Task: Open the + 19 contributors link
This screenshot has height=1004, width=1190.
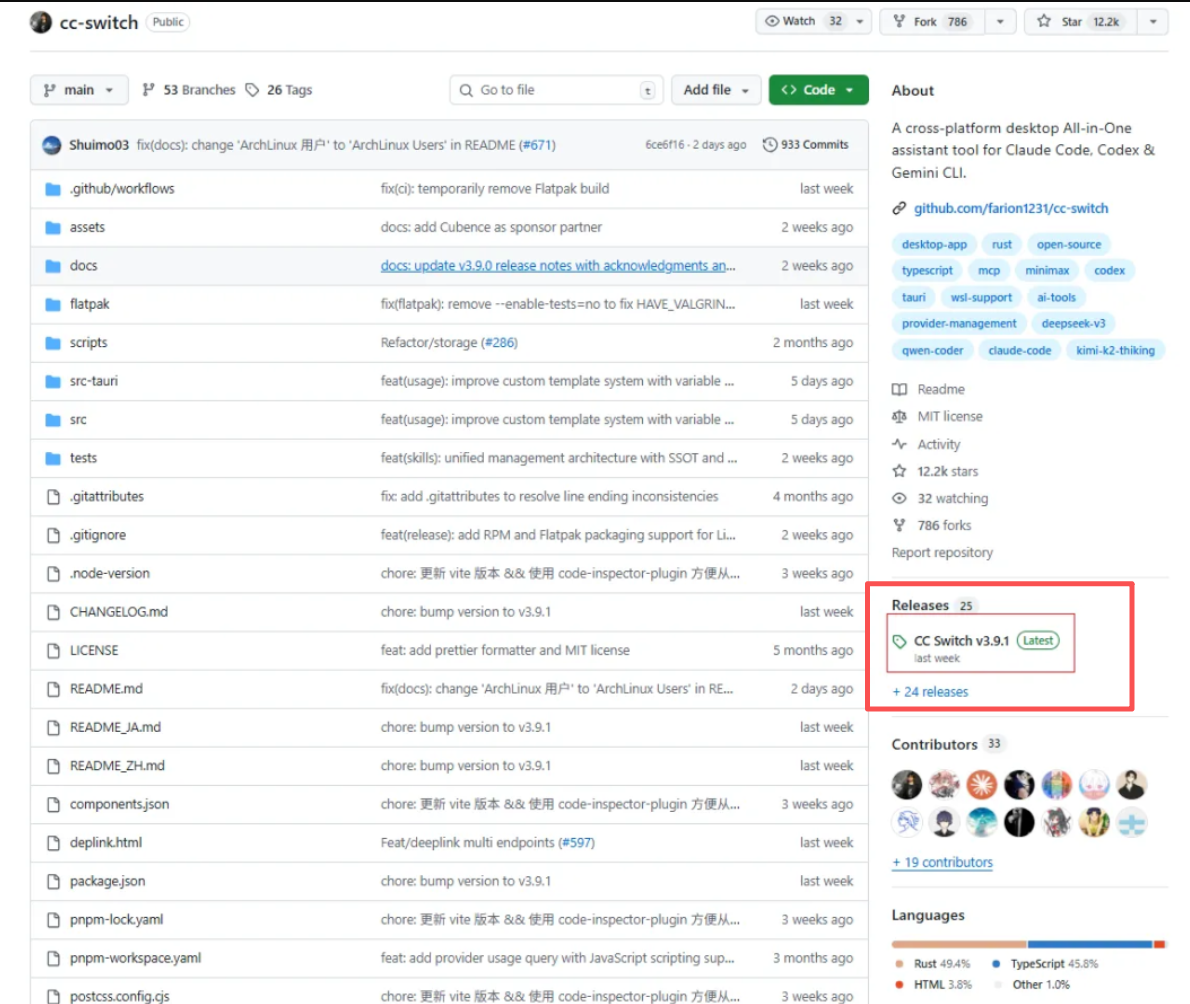Action: [943, 863]
